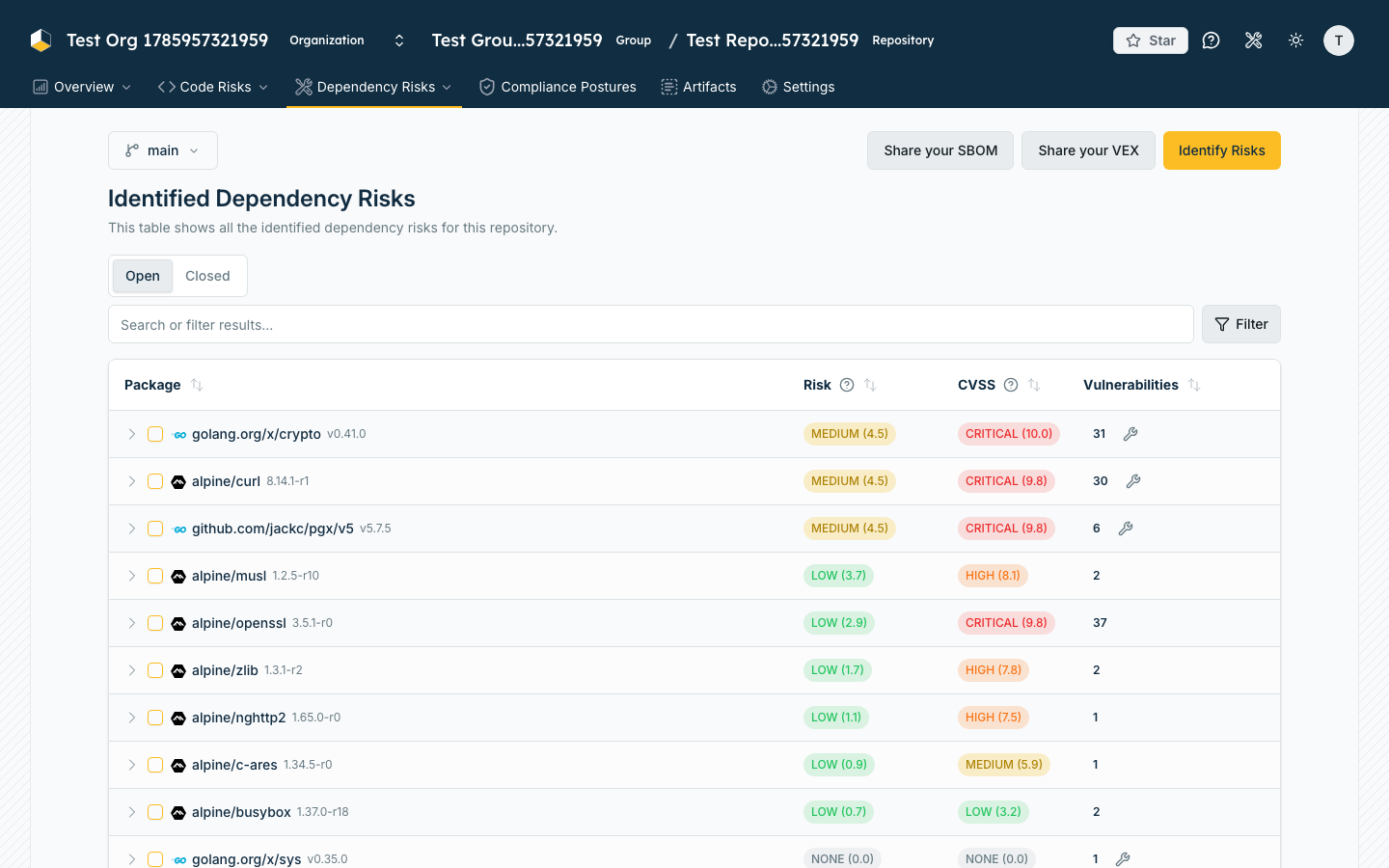Expand the alpine/musl row
The height and width of the screenshot is (868, 1389).
click(132, 576)
